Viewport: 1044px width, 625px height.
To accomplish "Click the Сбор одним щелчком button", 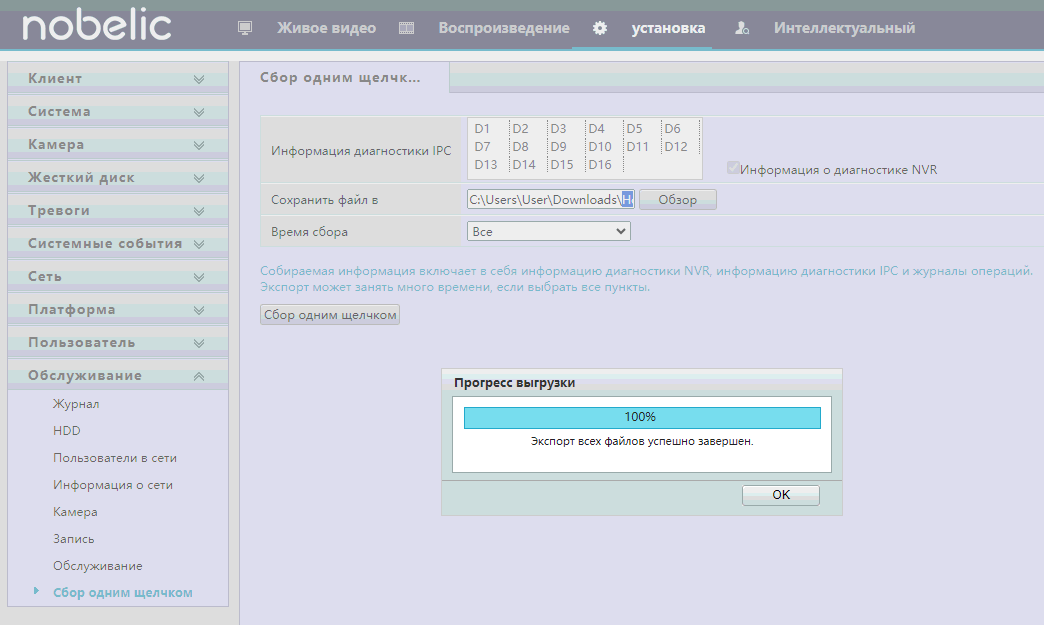I will coord(330,315).
